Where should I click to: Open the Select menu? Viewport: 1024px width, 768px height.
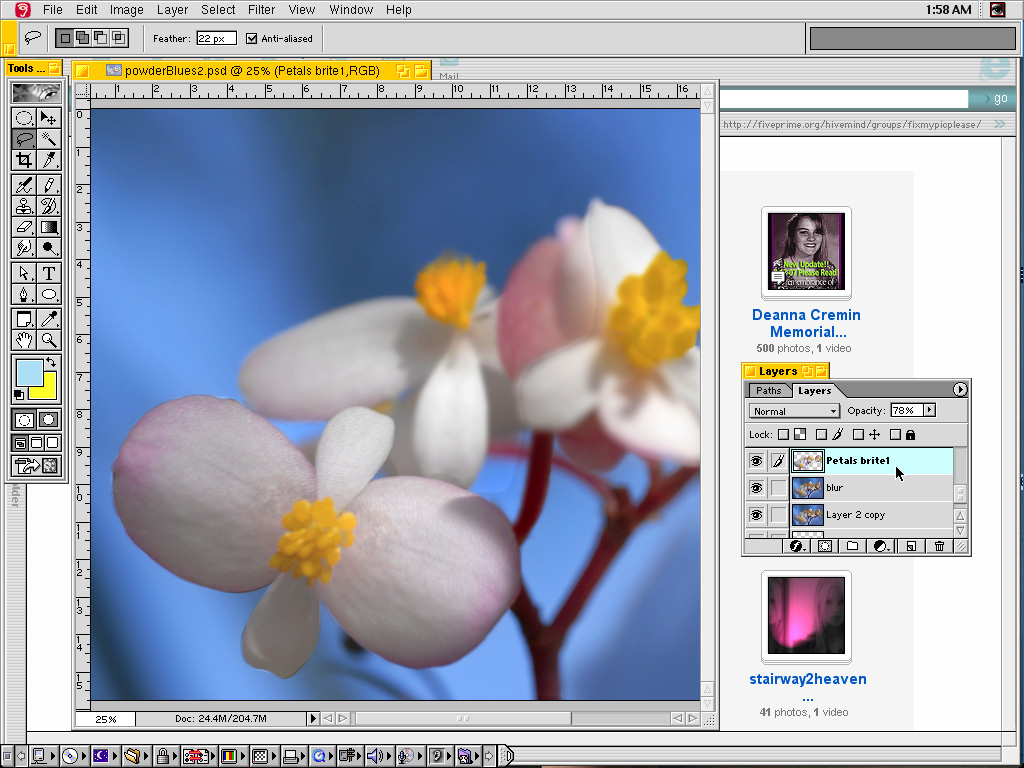[x=217, y=10]
